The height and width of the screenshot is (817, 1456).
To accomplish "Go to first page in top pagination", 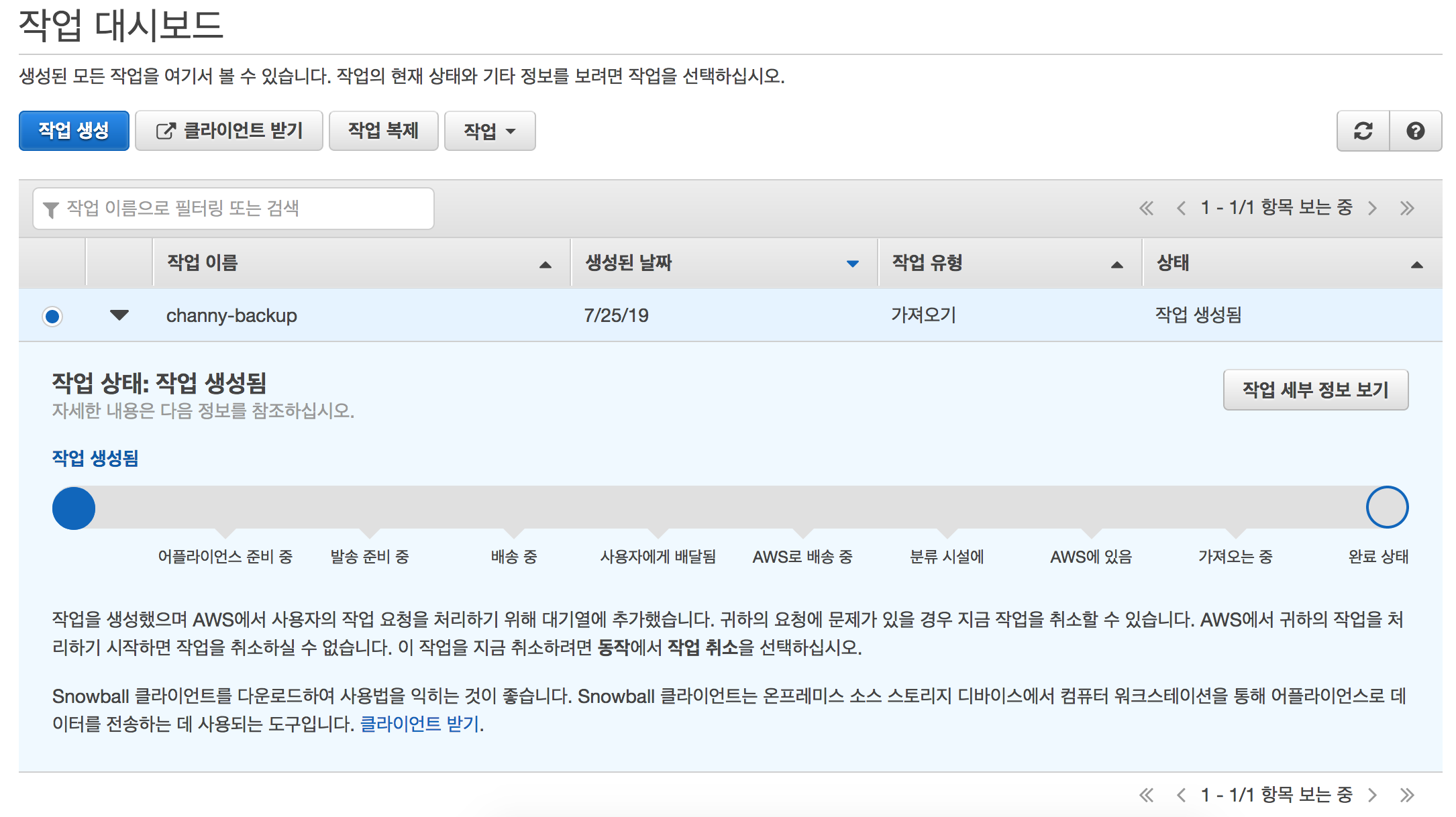I will pos(1146,208).
